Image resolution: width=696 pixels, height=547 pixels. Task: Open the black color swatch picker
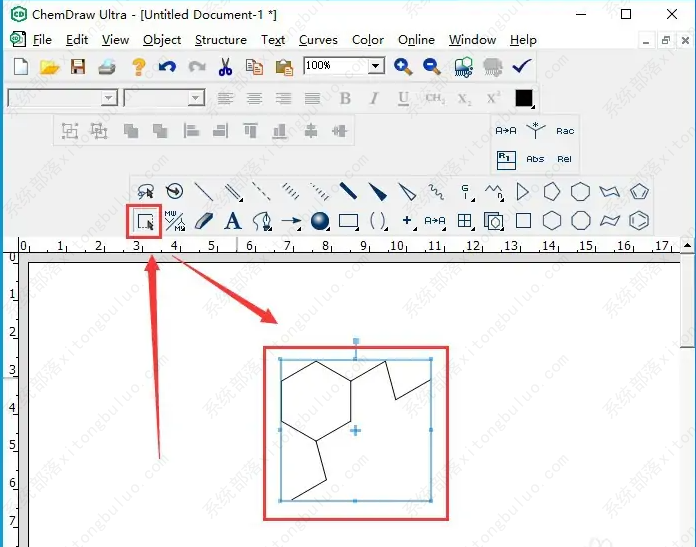[x=525, y=99]
